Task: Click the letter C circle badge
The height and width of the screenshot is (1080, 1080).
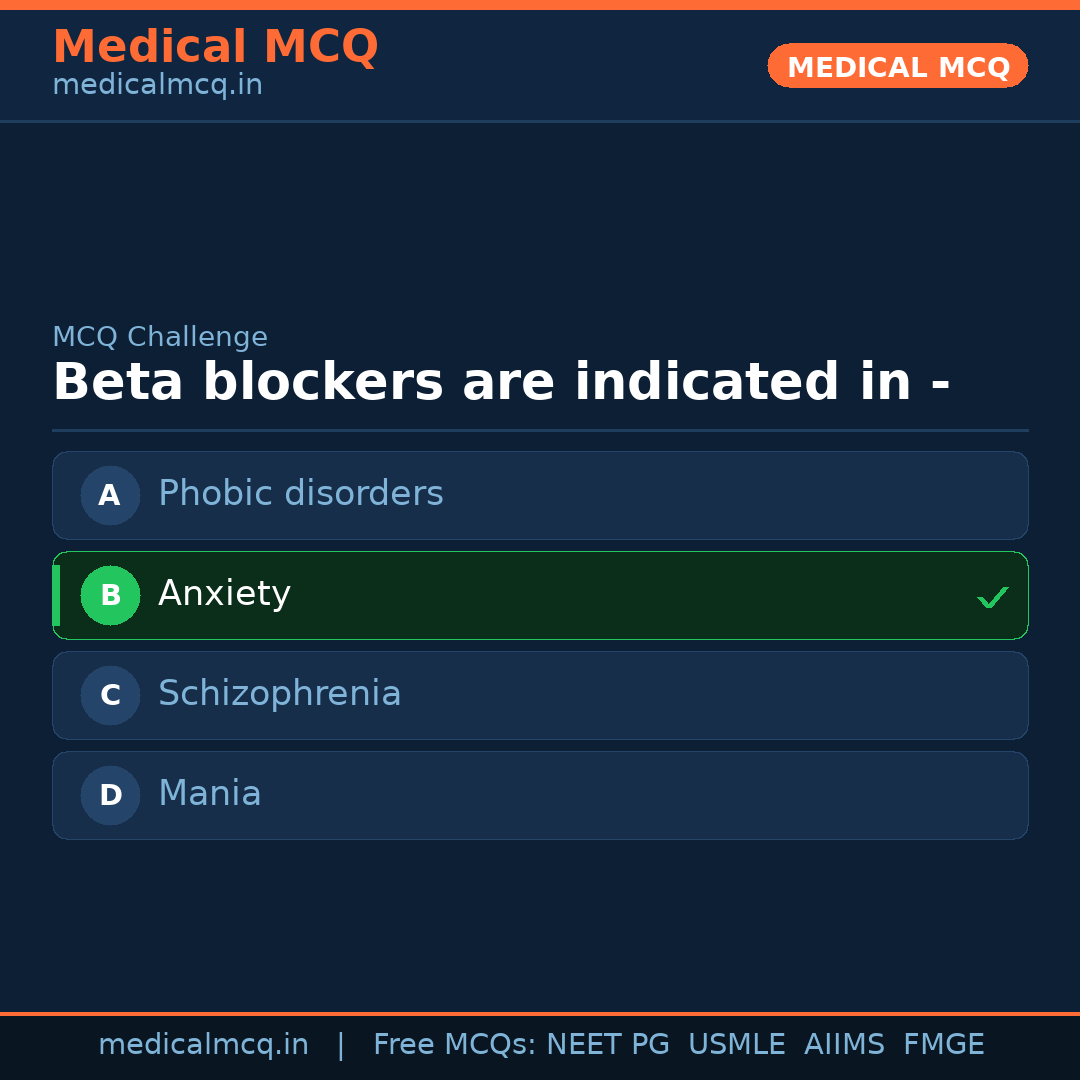Action: (110, 695)
